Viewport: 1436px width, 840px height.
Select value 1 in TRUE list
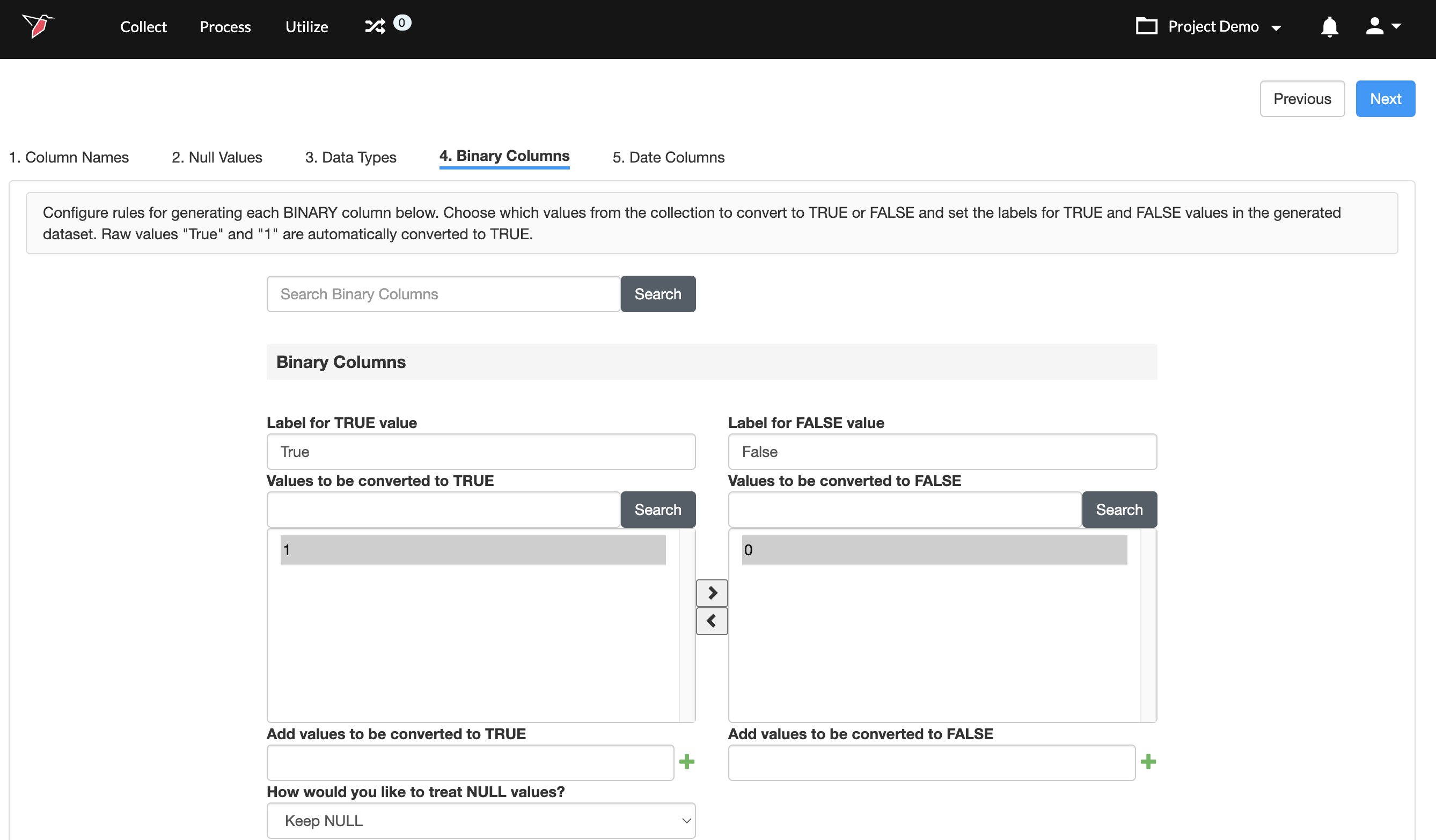tap(472, 550)
